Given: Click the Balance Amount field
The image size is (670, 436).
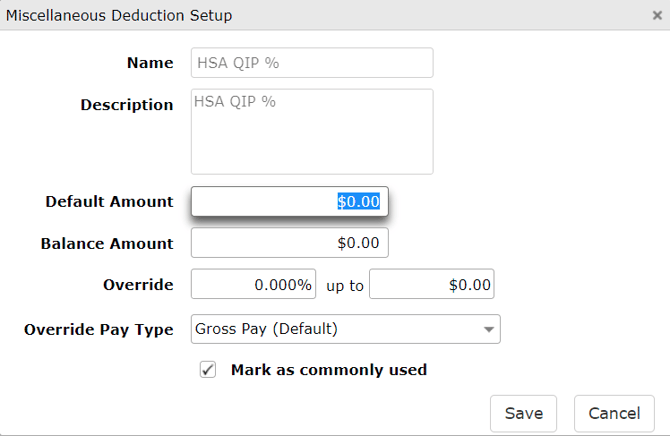Looking at the screenshot, I should 289,243.
